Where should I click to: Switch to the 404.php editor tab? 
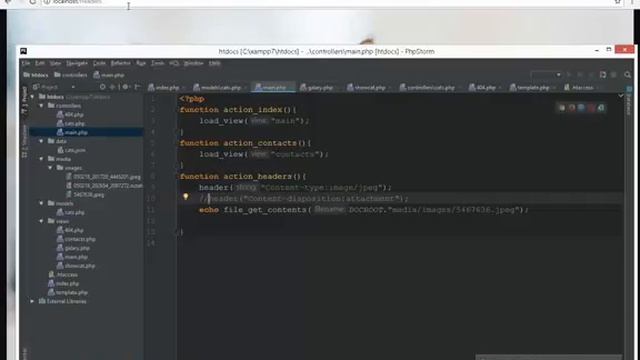click(483, 87)
